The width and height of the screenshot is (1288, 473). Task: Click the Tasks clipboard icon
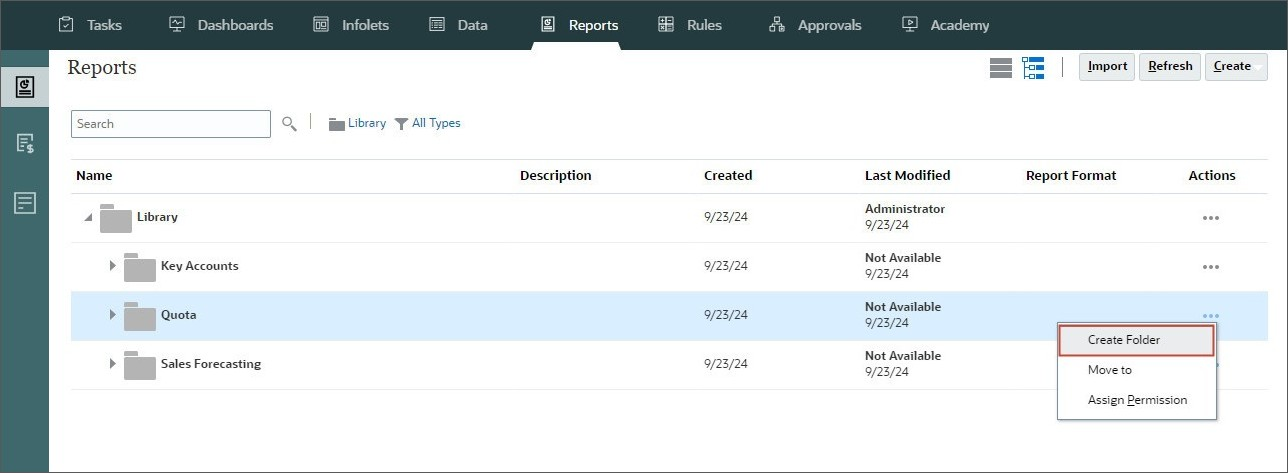66,24
